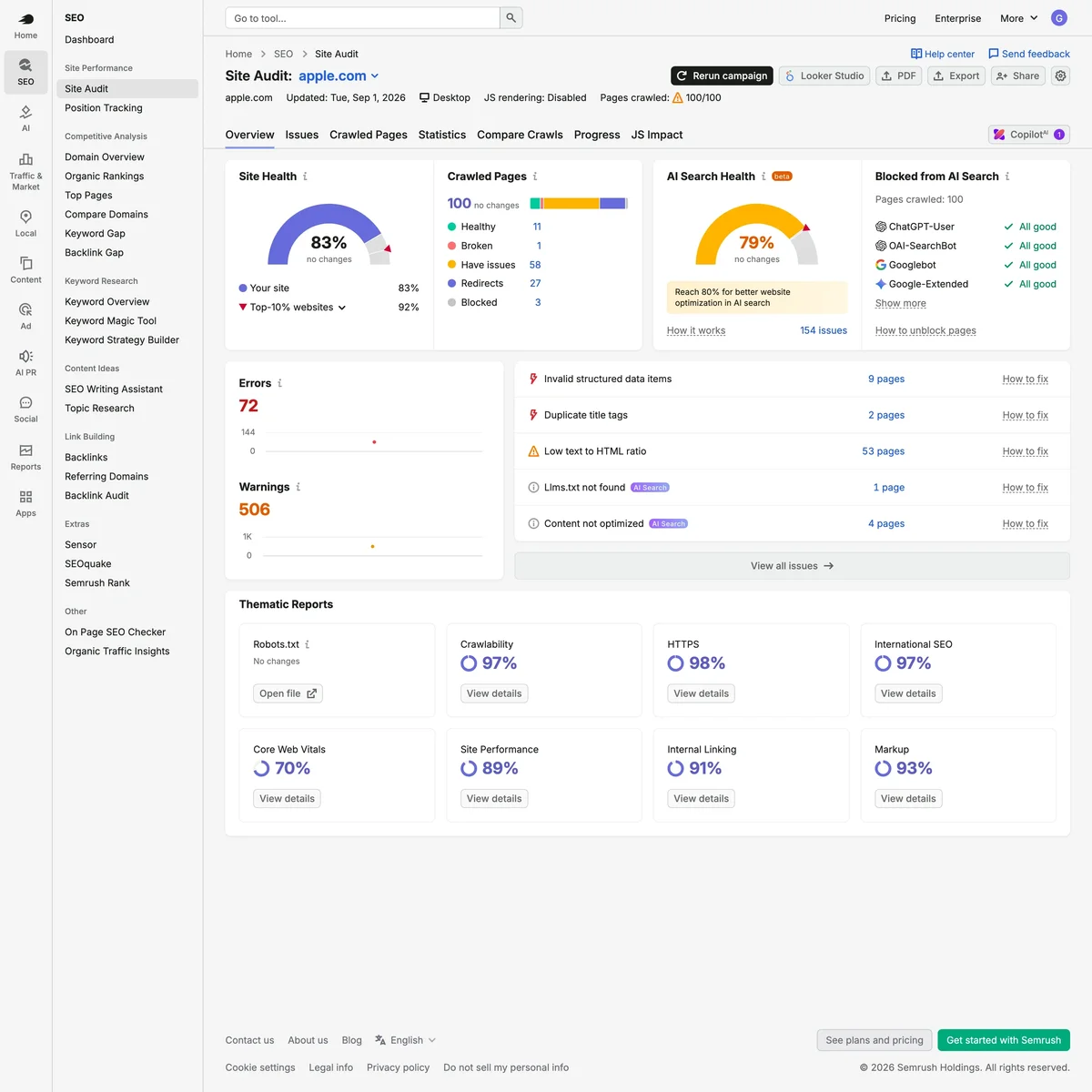Open site audit settings gear
The height and width of the screenshot is (1092, 1092).
tap(1061, 76)
